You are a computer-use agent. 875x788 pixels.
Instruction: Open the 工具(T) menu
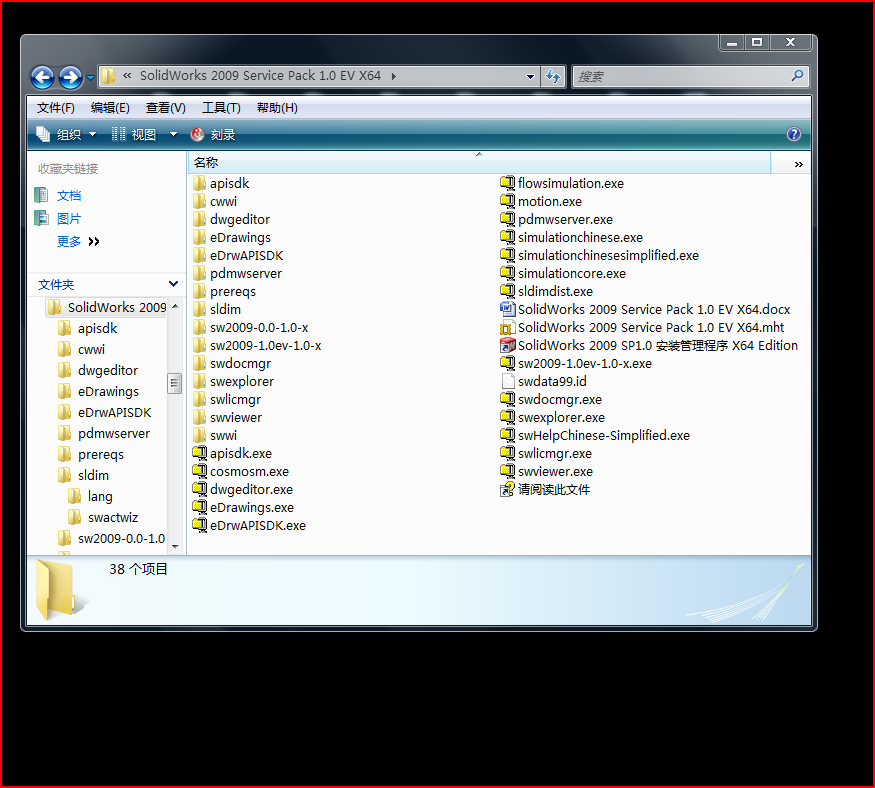[x=221, y=107]
